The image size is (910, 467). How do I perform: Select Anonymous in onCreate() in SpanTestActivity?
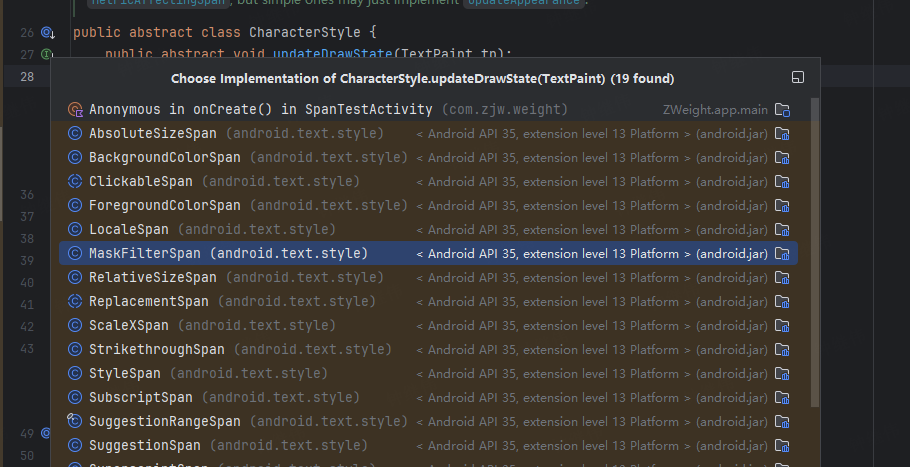428,110
